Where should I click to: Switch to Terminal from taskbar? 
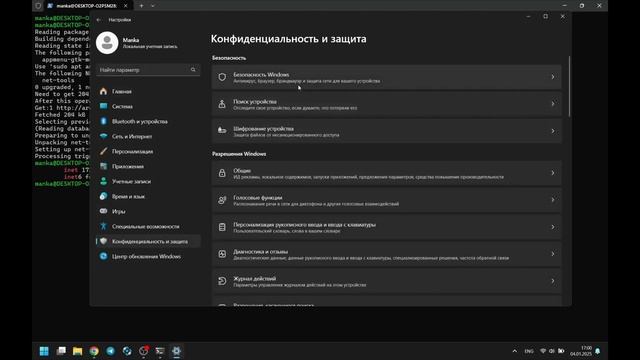click(160, 351)
